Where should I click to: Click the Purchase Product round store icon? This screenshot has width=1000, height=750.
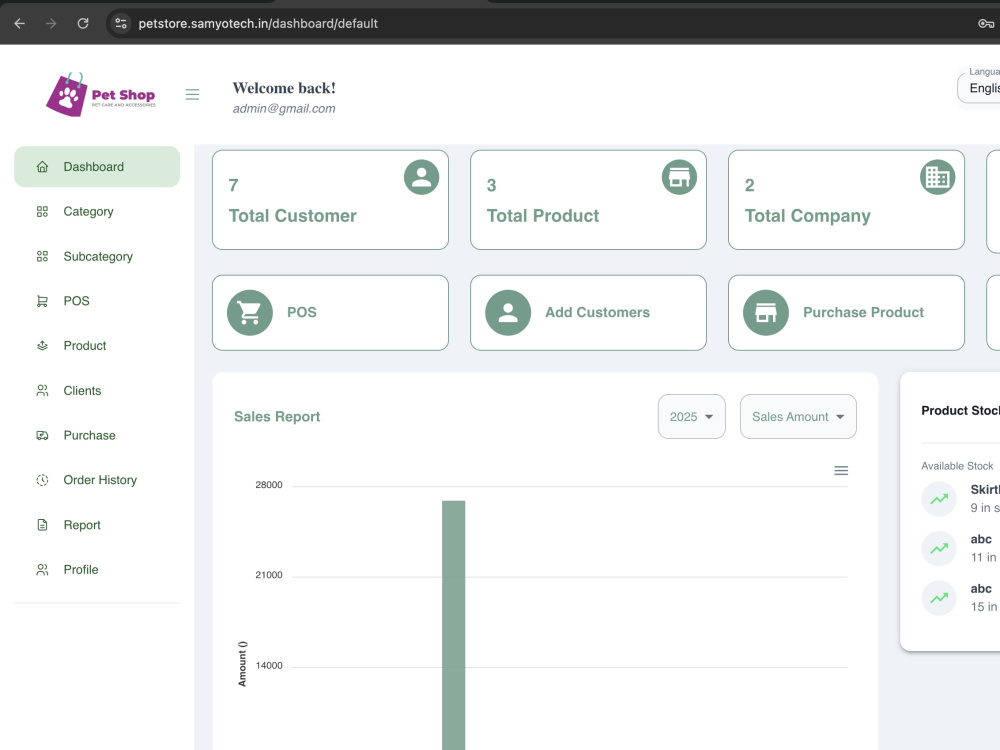(766, 312)
